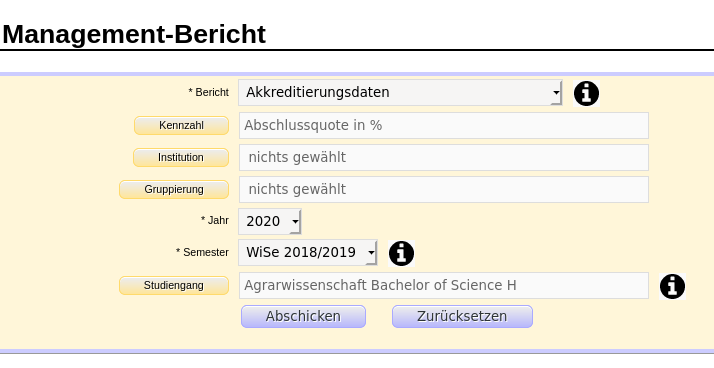Submit the form with Abschicken

[x=303, y=317]
